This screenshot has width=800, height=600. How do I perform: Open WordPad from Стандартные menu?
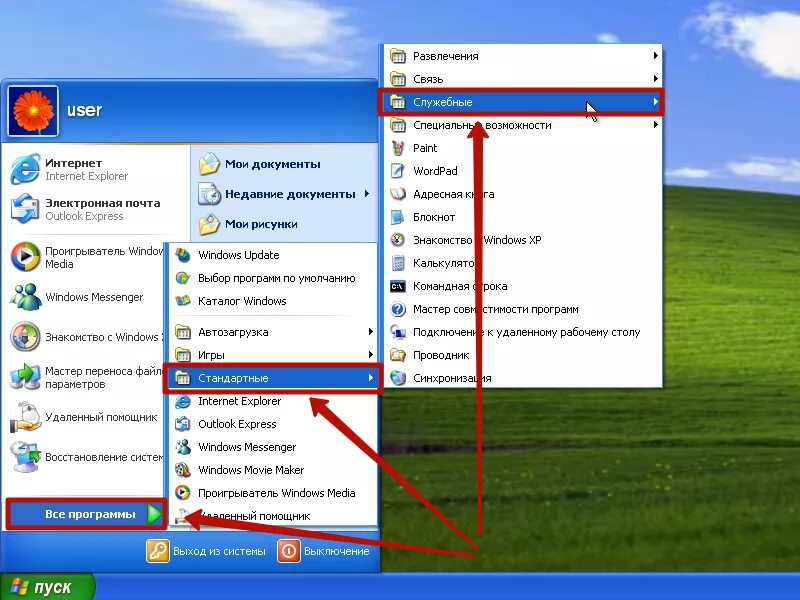[523, 171]
